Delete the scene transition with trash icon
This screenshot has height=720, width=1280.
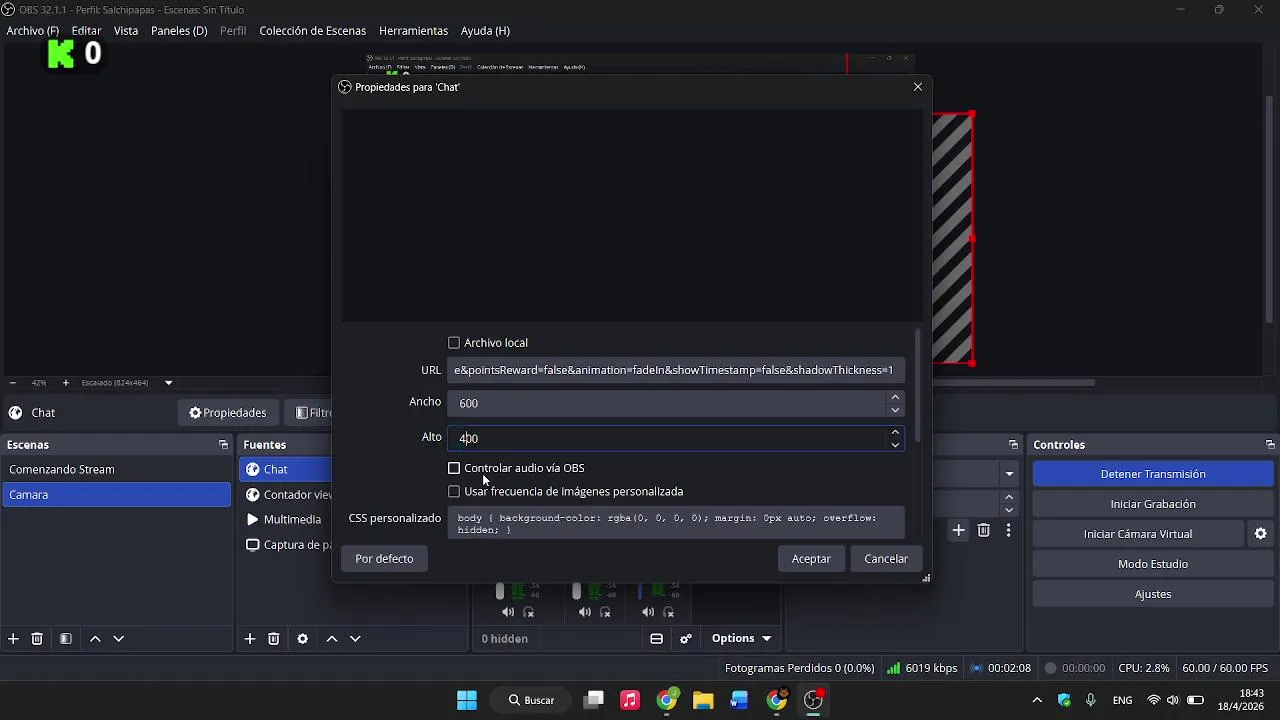pyautogui.click(x=984, y=531)
